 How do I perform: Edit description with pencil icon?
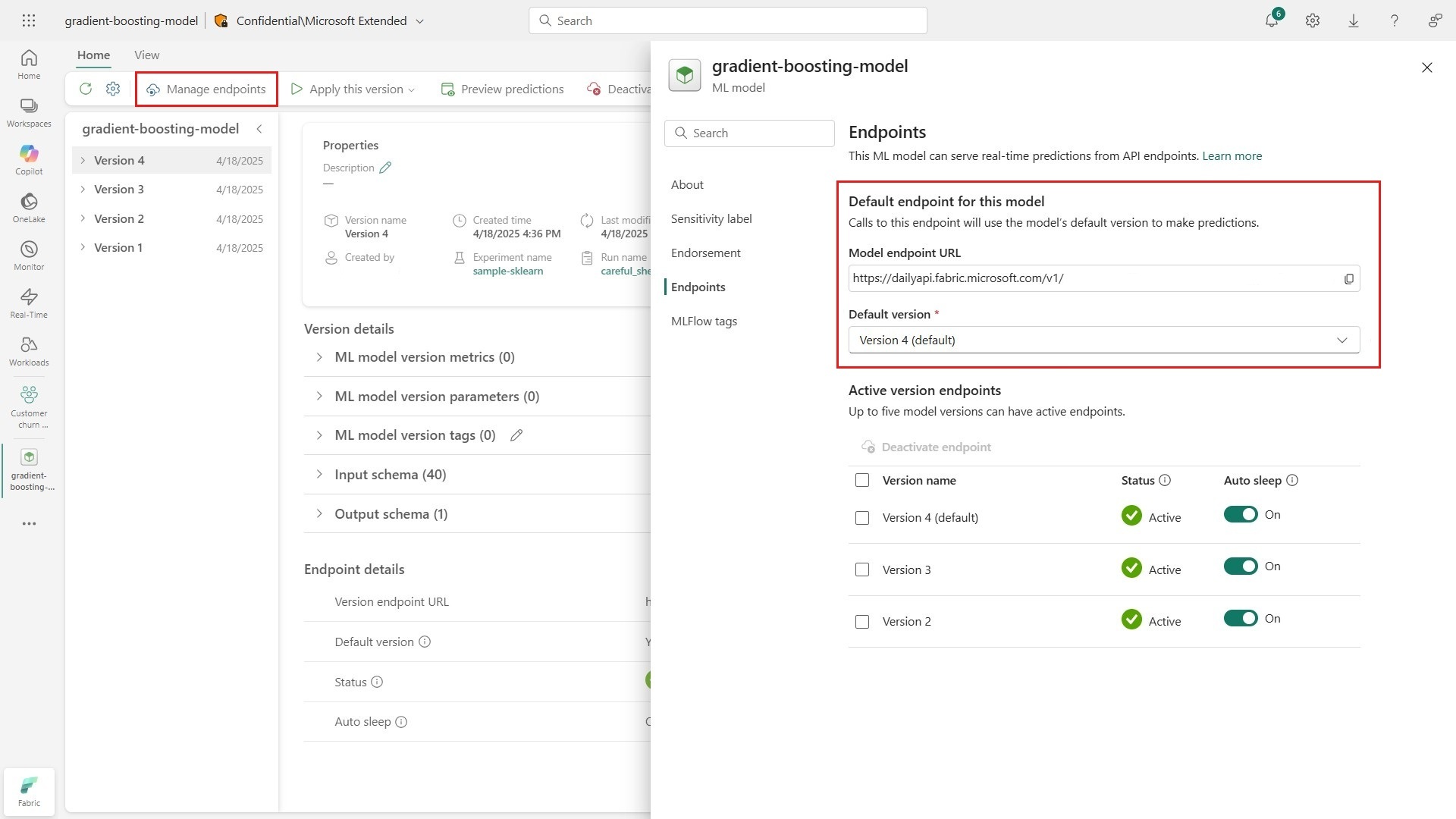(x=385, y=168)
